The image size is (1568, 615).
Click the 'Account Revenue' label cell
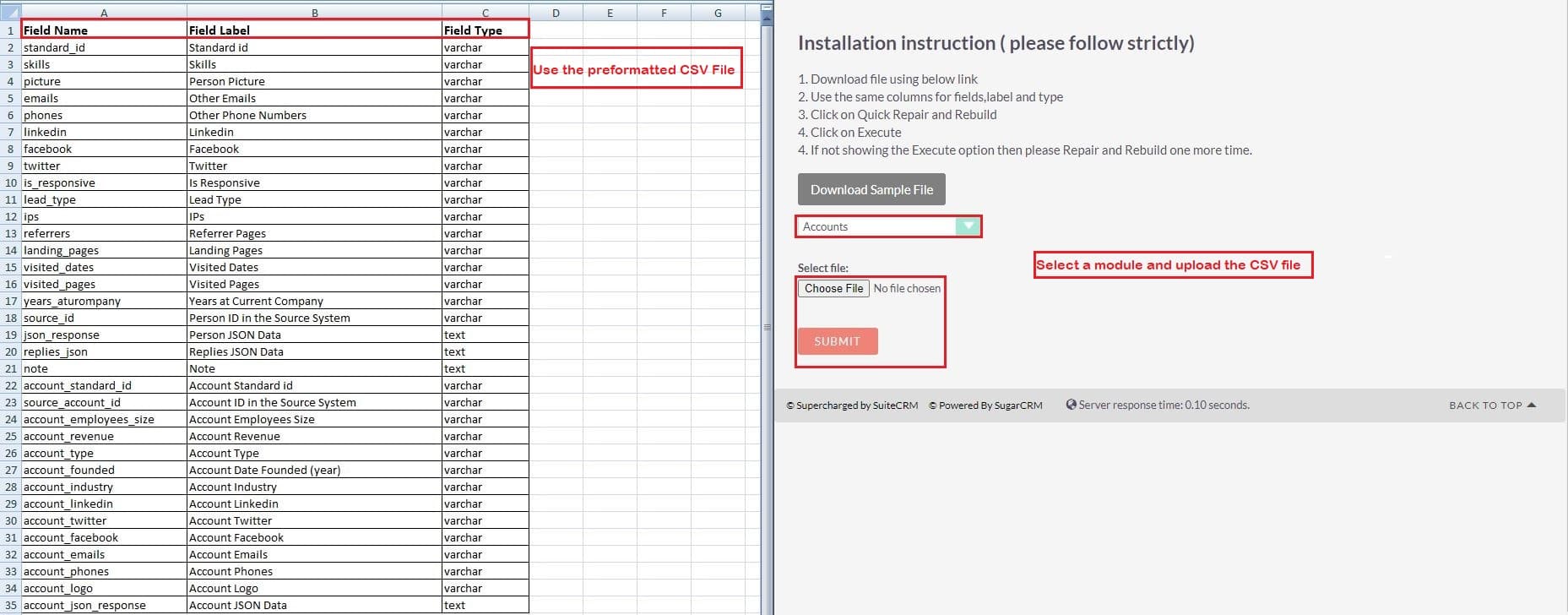315,436
